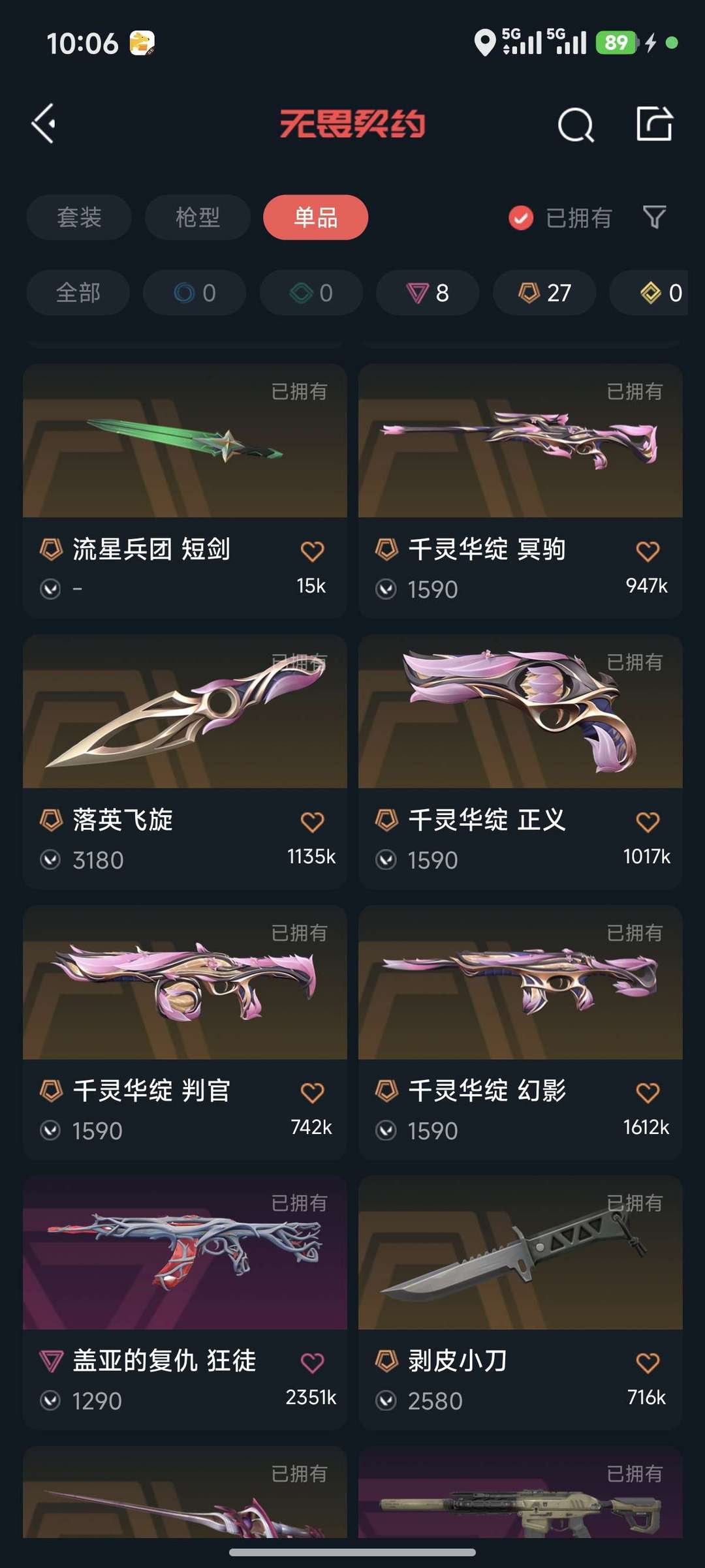The width and height of the screenshot is (705, 1568).
Task: Open 千灵华绽 正义 pistol thumbnail
Action: pos(520,711)
